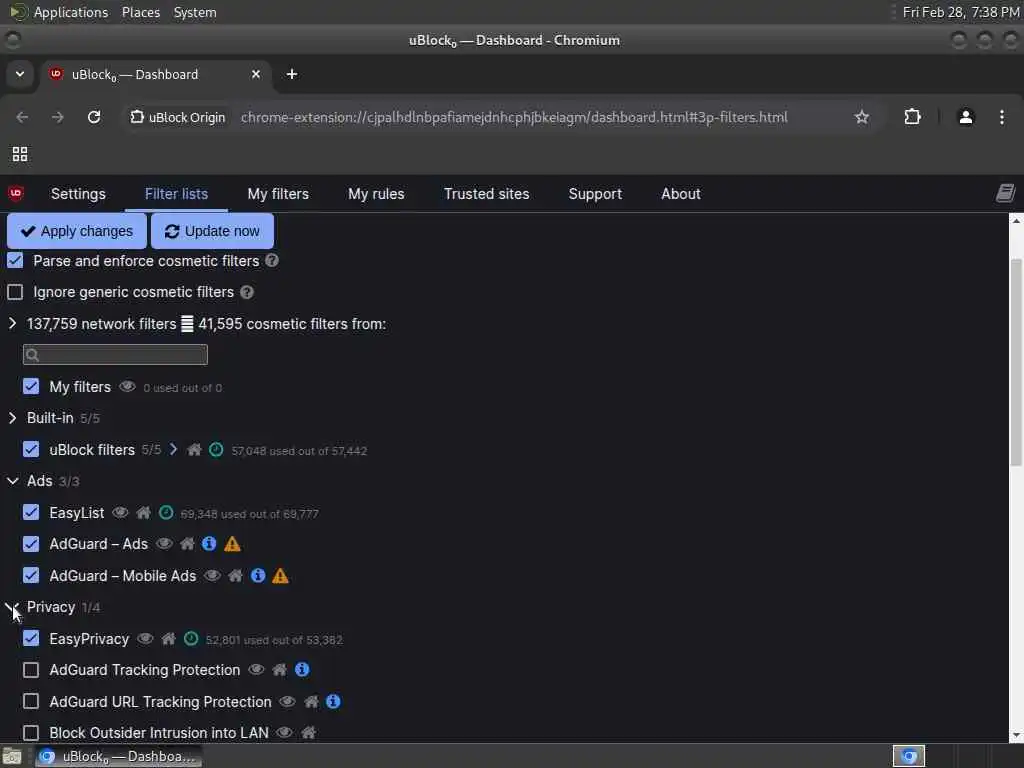Open help for Ignore generic cosmetic filters

point(247,292)
